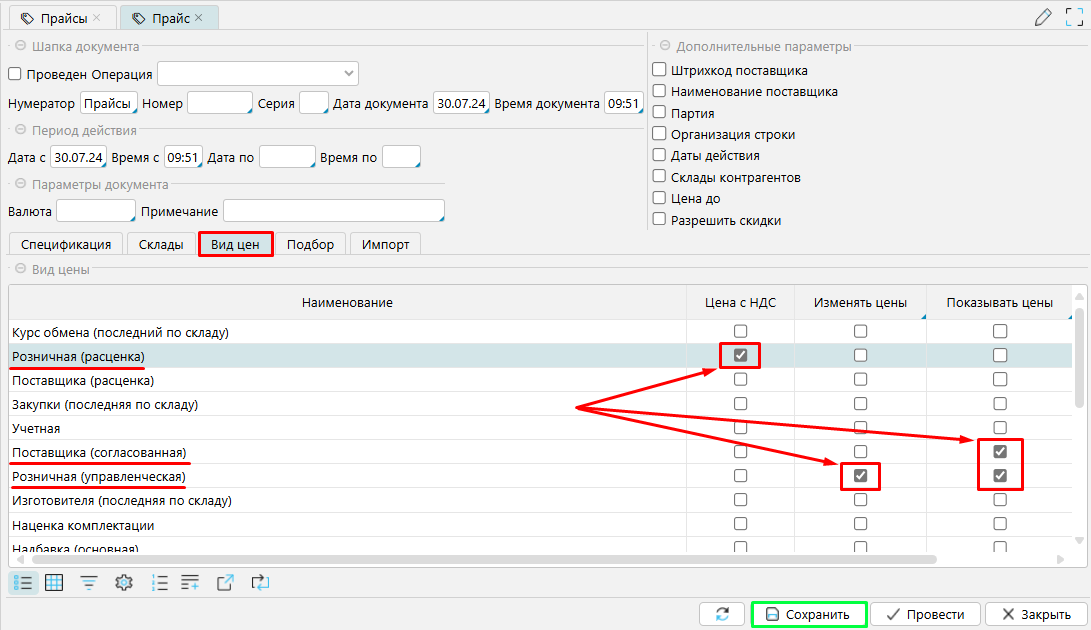Enable the Разрешить скидки checkbox

click(x=659, y=220)
